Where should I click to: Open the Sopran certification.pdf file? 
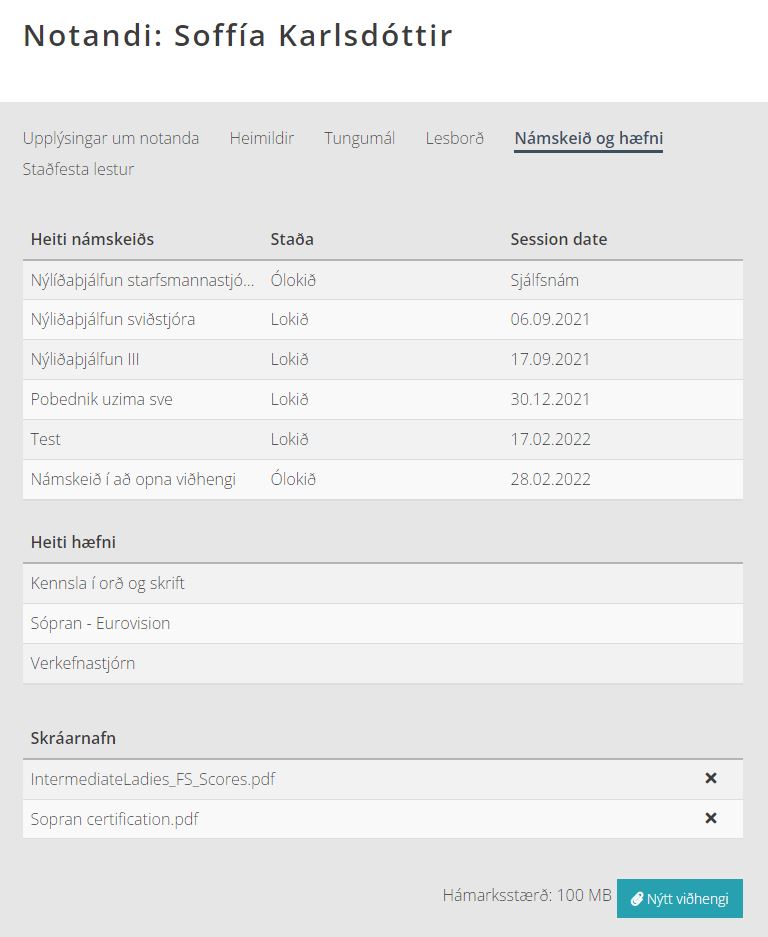(114, 819)
